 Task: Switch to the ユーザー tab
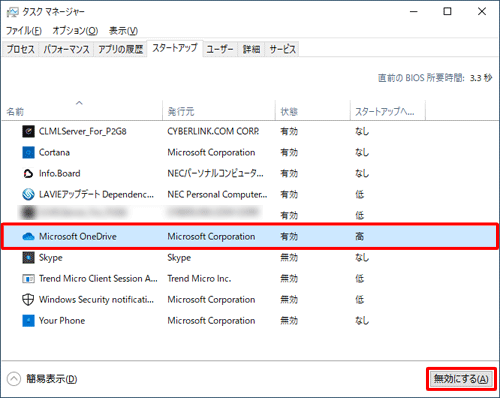point(220,49)
